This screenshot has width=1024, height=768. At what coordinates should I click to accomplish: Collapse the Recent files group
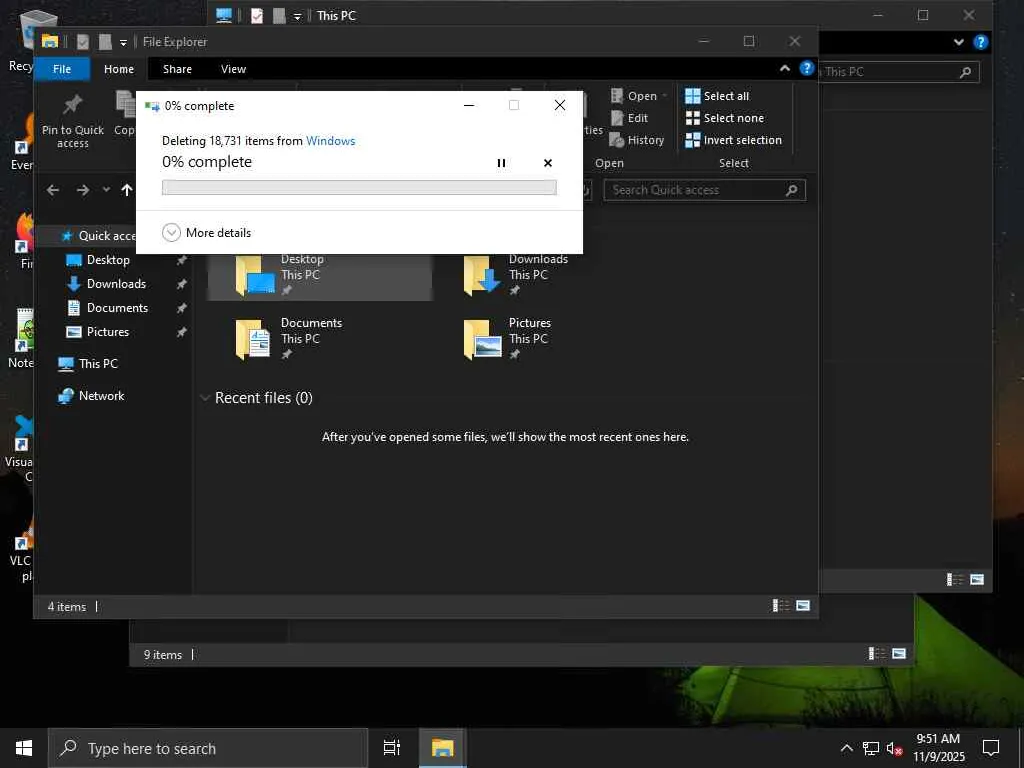click(204, 398)
